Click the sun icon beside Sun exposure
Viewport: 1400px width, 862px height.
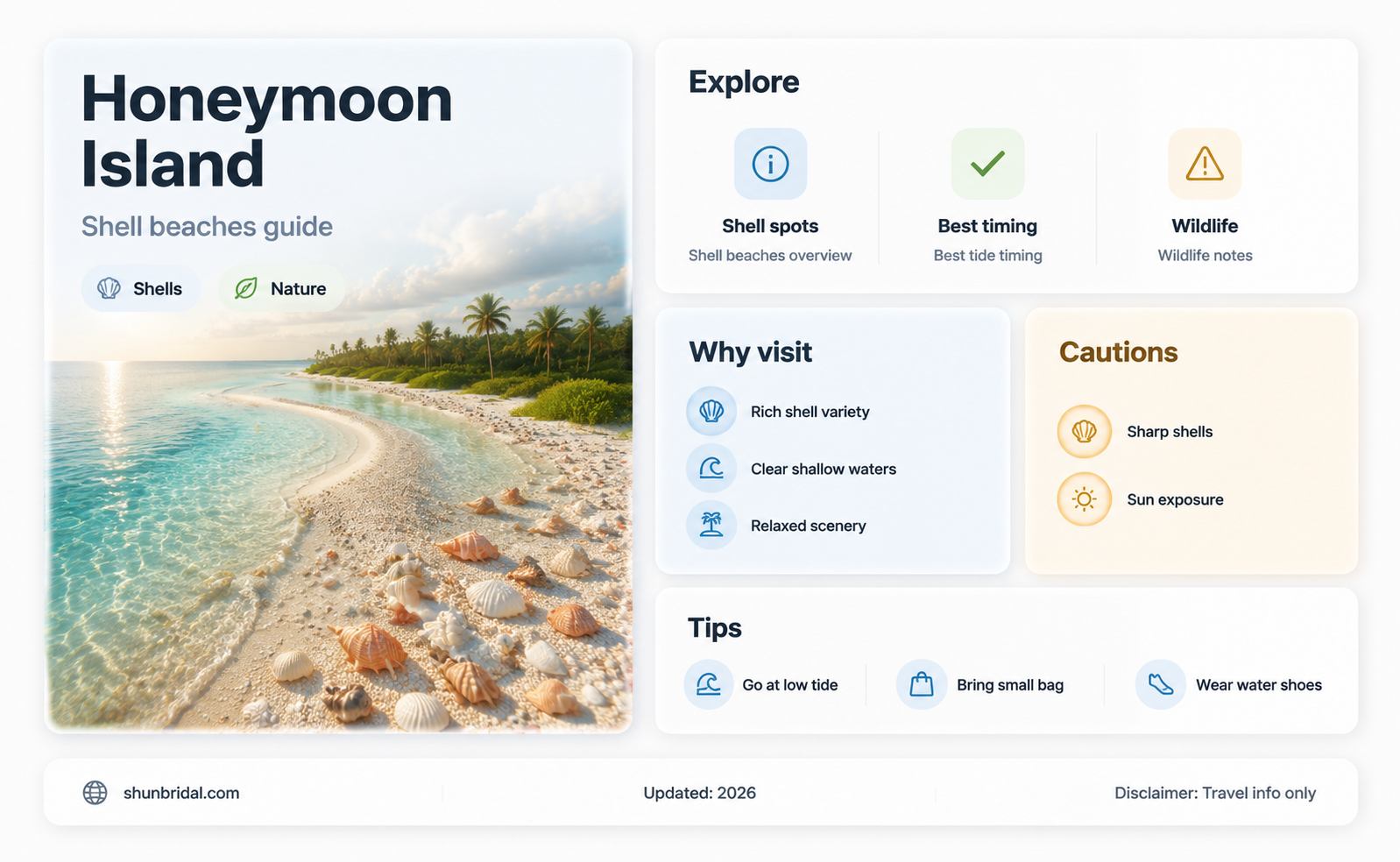pyautogui.click(x=1085, y=499)
